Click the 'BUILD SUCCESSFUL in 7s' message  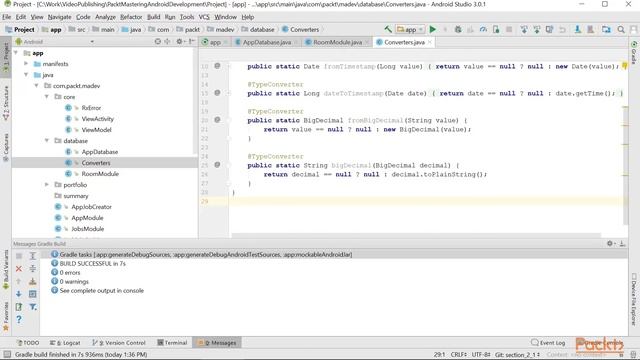click(x=93, y=263)
